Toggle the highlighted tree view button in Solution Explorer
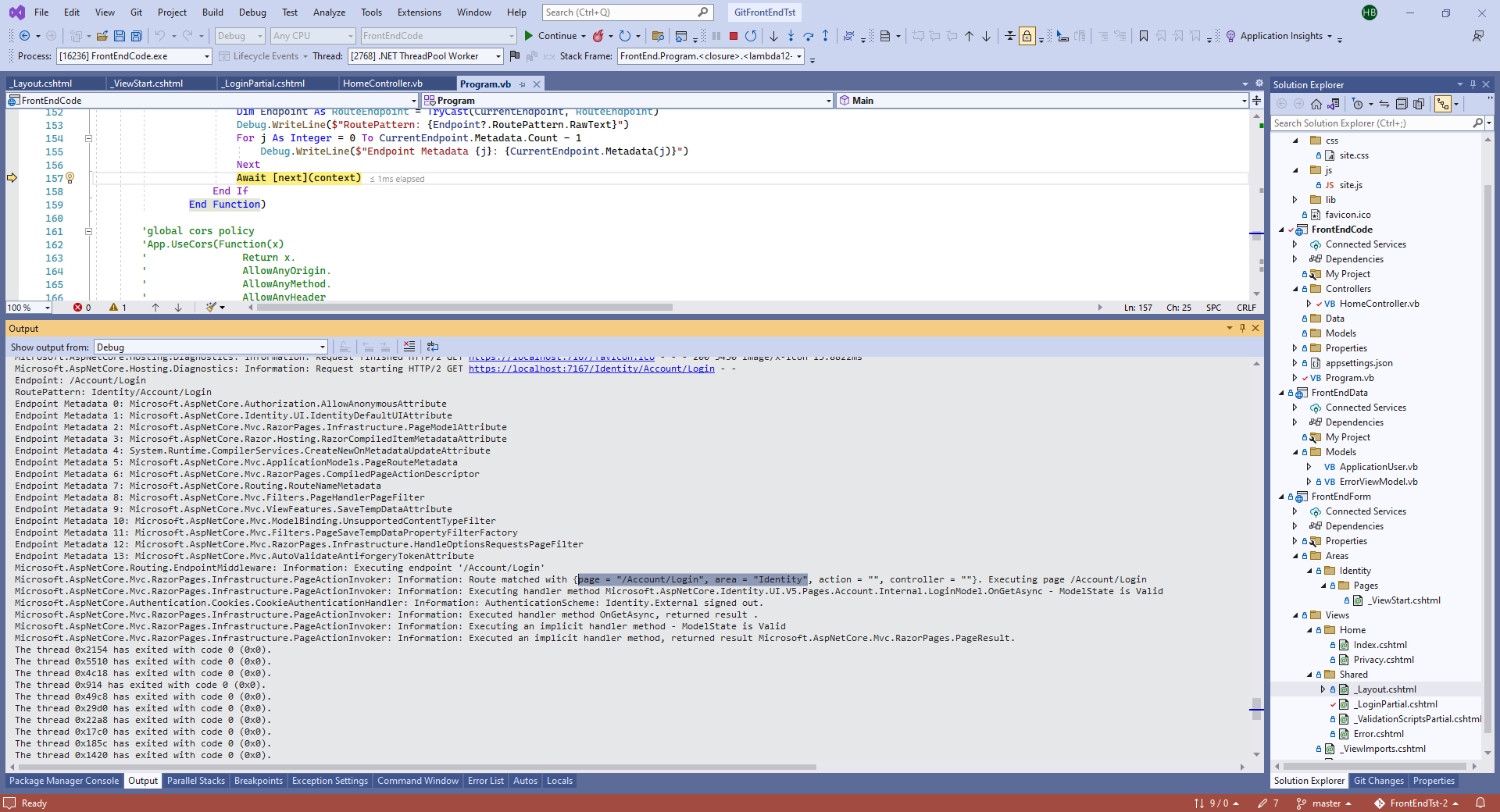 tap(1443, 104)
